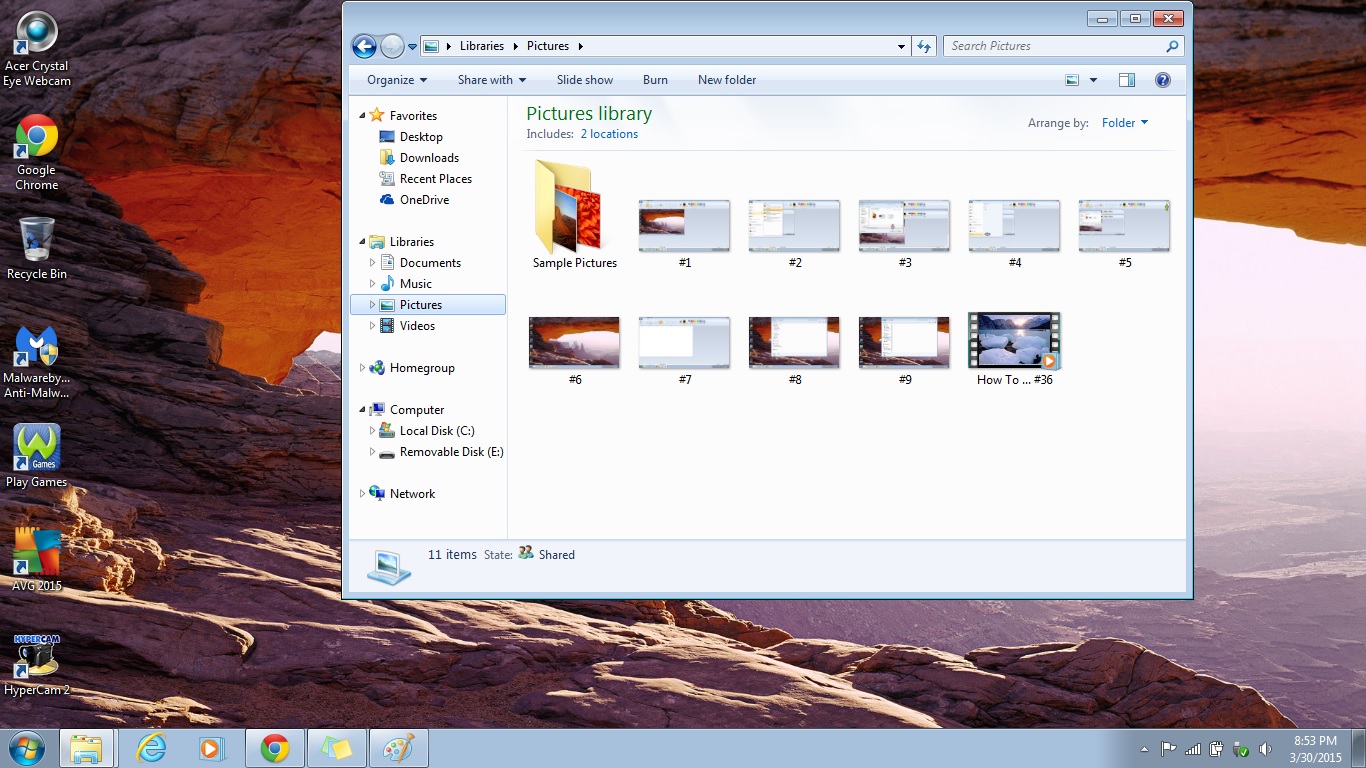The width and height of the screenshot is (1366, 768).
Task: Create a New folder
Action: [727, 80]
